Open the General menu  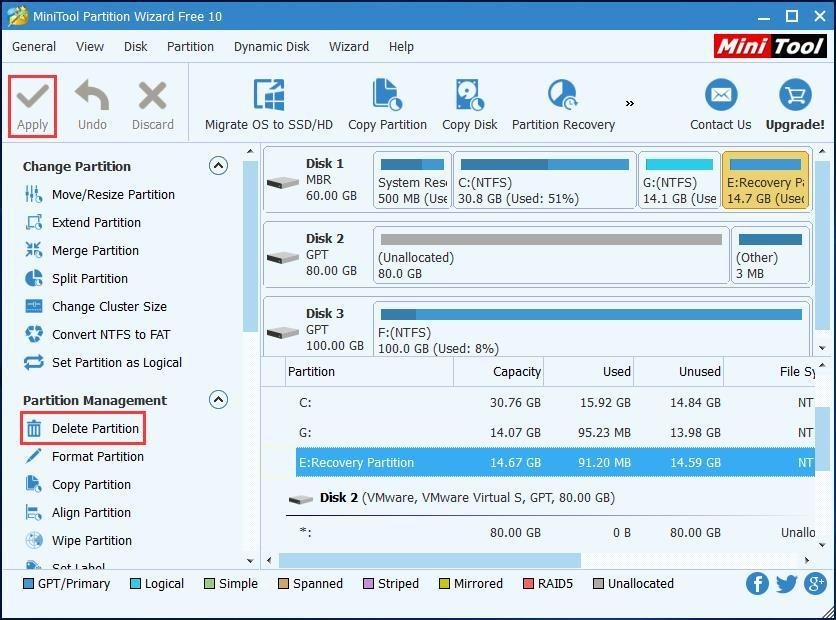click(x=34, y=47)
